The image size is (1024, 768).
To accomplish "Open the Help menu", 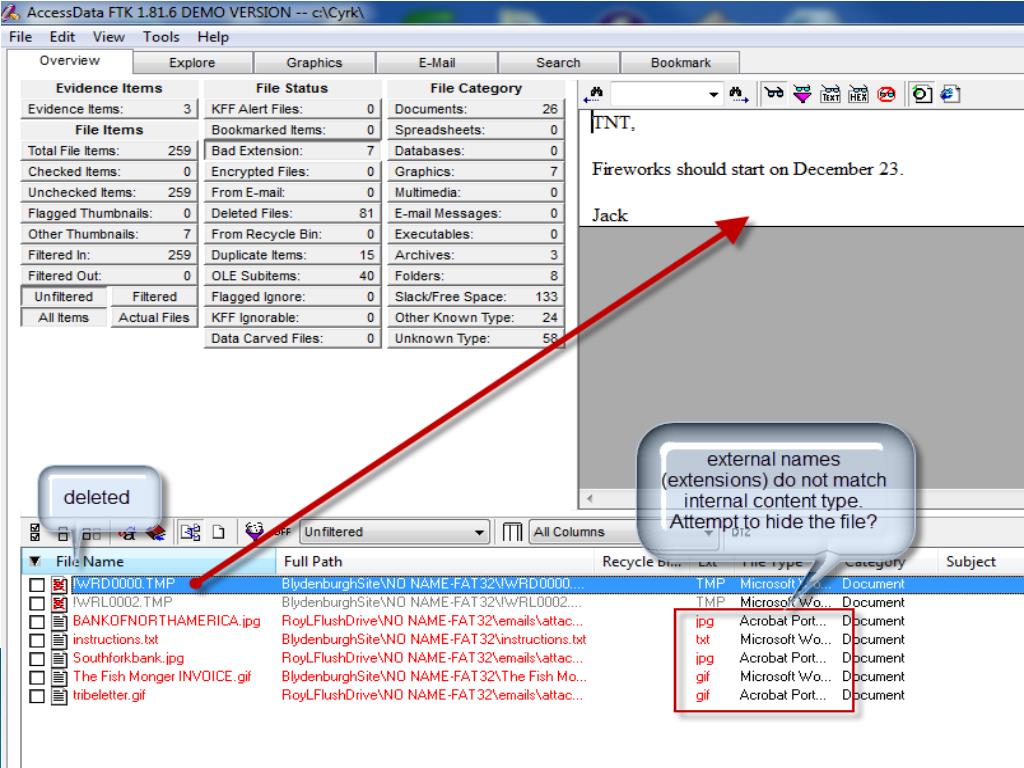I will coord(213,37).
